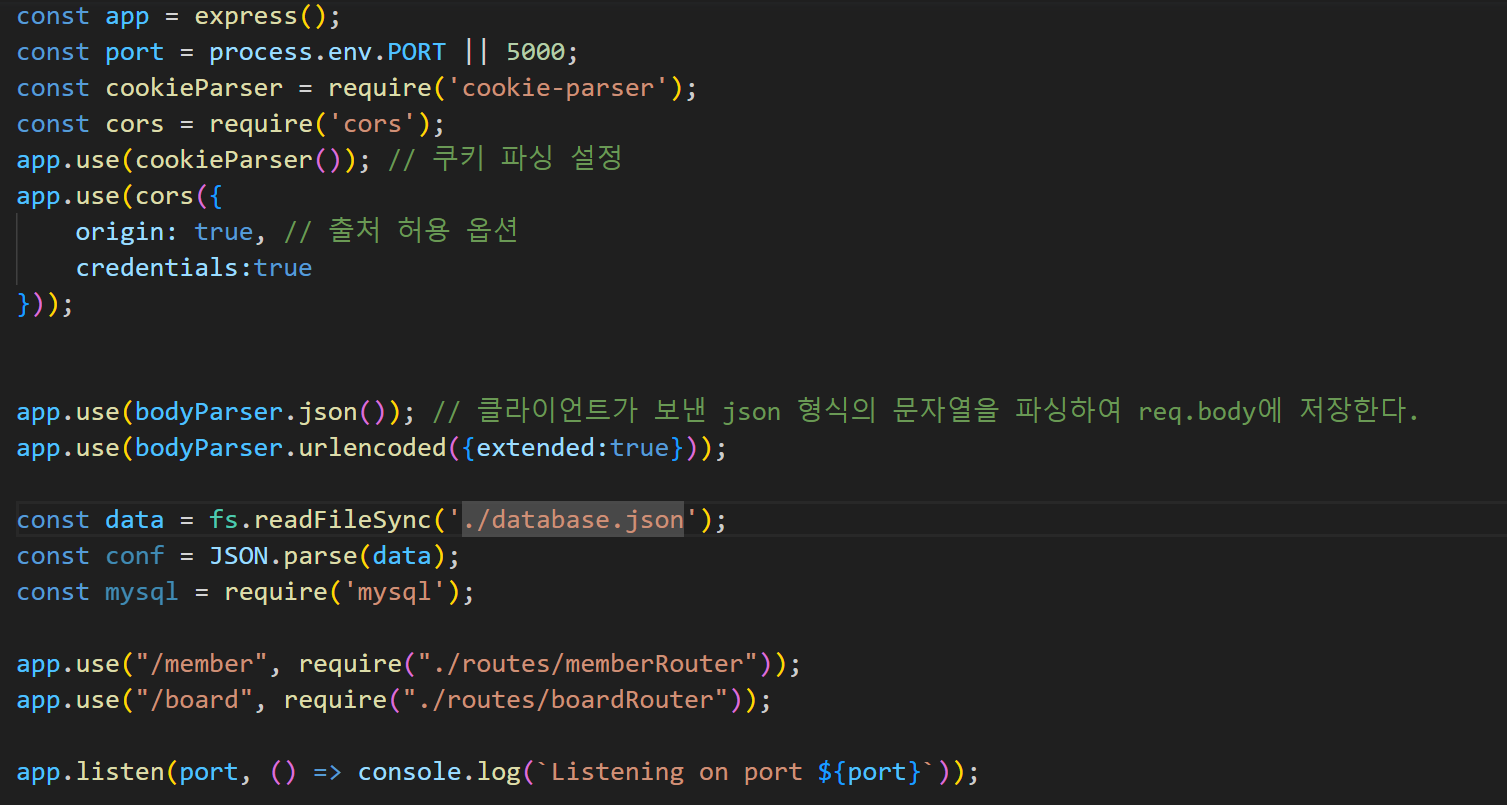The image size is (1507, 805).
Task: Click the '${port}' template expression
Action: click(869, 772)
